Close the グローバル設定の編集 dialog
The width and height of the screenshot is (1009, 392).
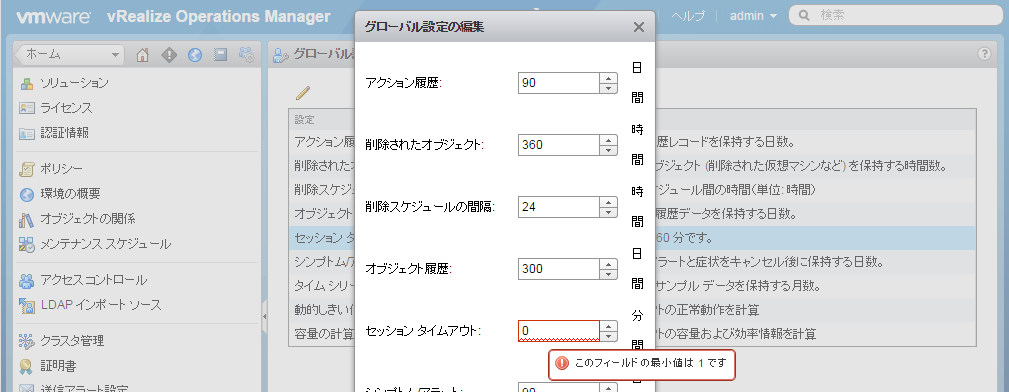pos(638,27)
